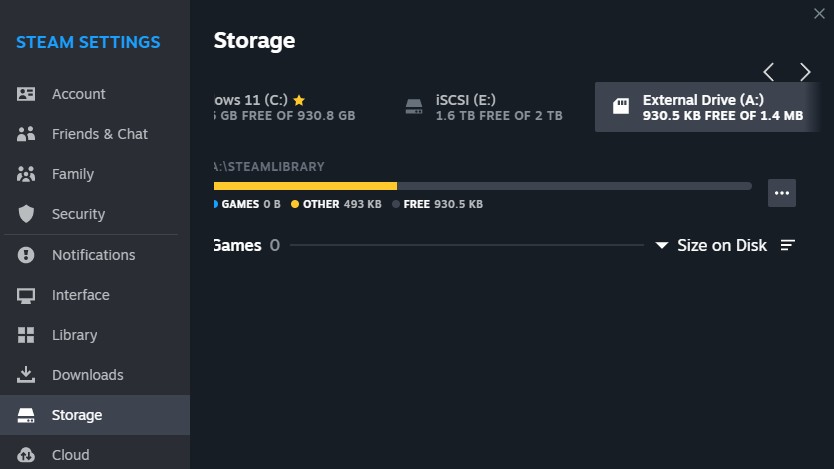Click the Account sidebar icon
Screen dimensions: 834x469
coord(27,94)
